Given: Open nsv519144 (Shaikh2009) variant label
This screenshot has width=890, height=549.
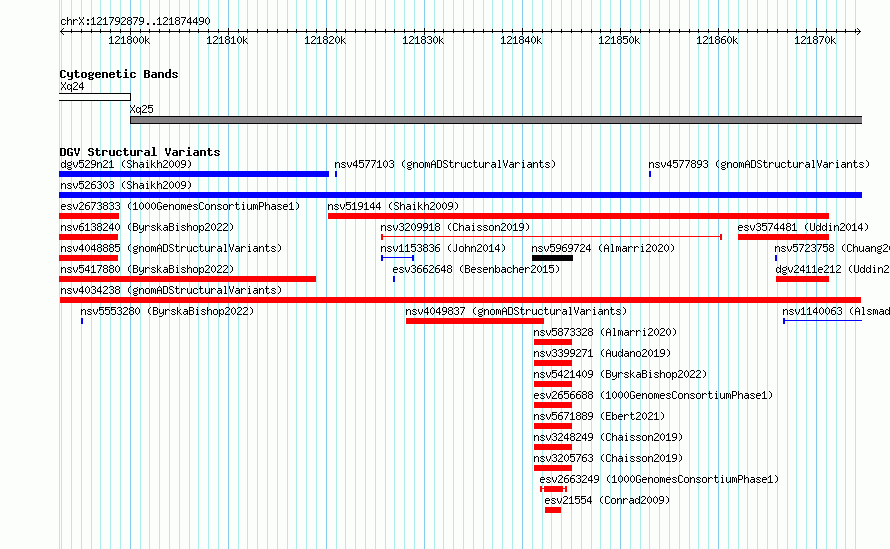Looking at the screenshot, I should click(x=393, y=206).
